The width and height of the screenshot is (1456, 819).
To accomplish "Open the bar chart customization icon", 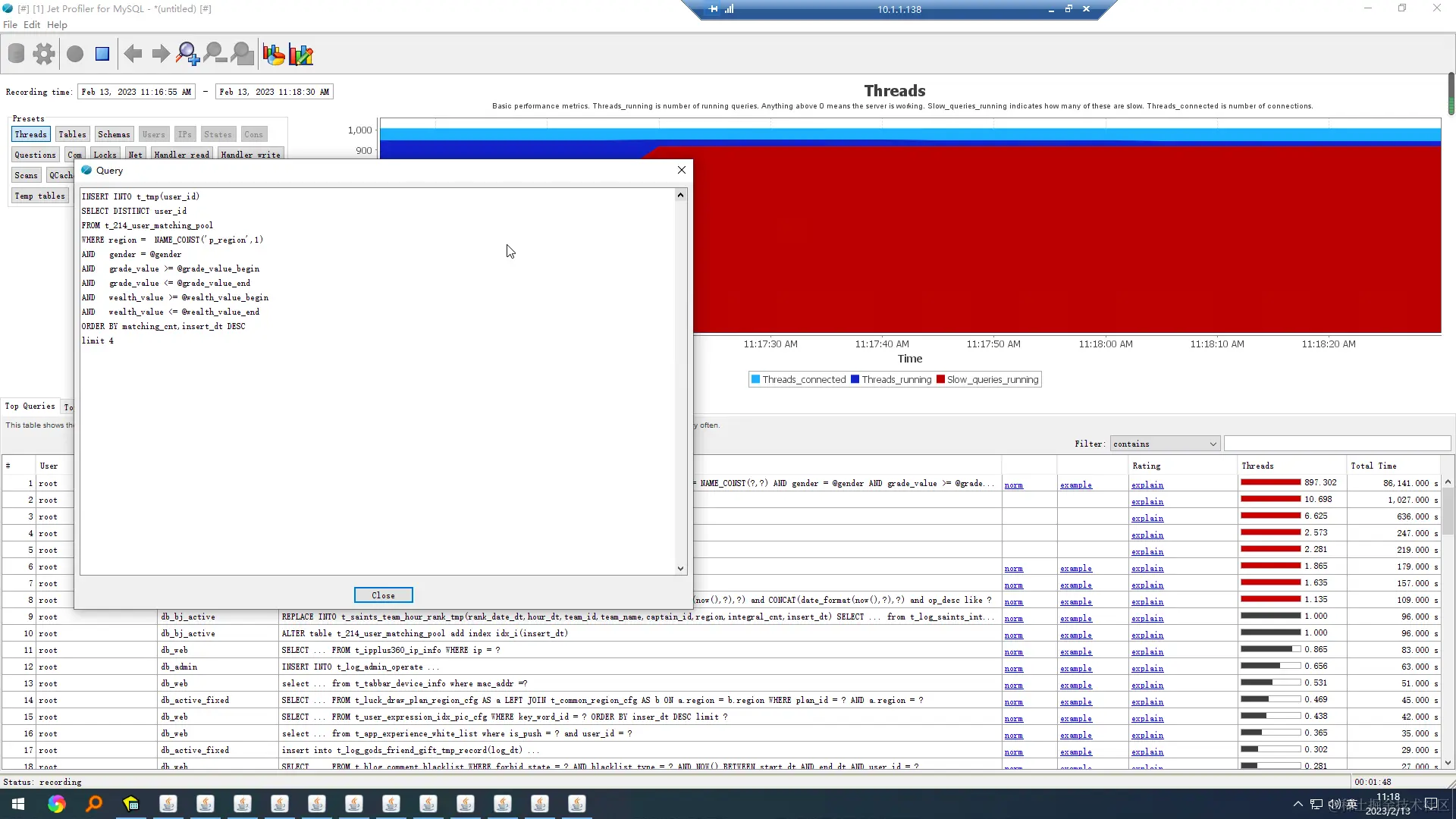I will pyautogui.click(x=300, y=53).
